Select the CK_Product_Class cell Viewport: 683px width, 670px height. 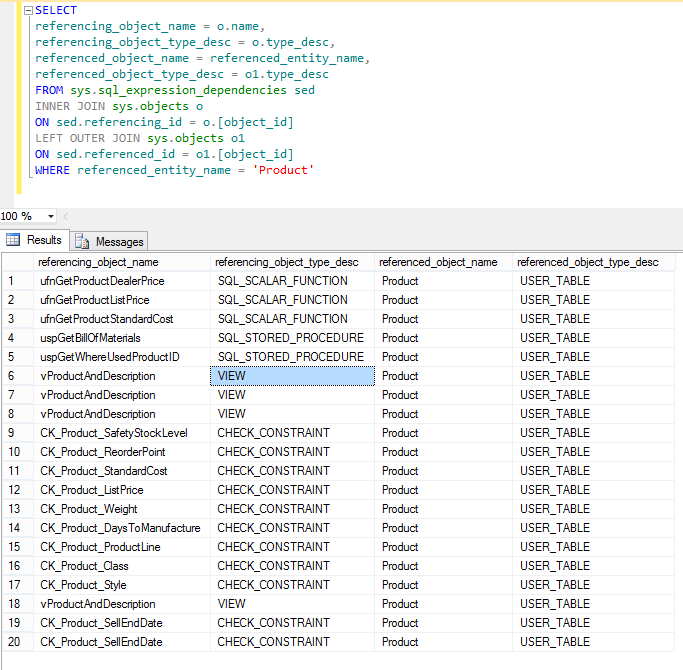[x=122, y=566]
